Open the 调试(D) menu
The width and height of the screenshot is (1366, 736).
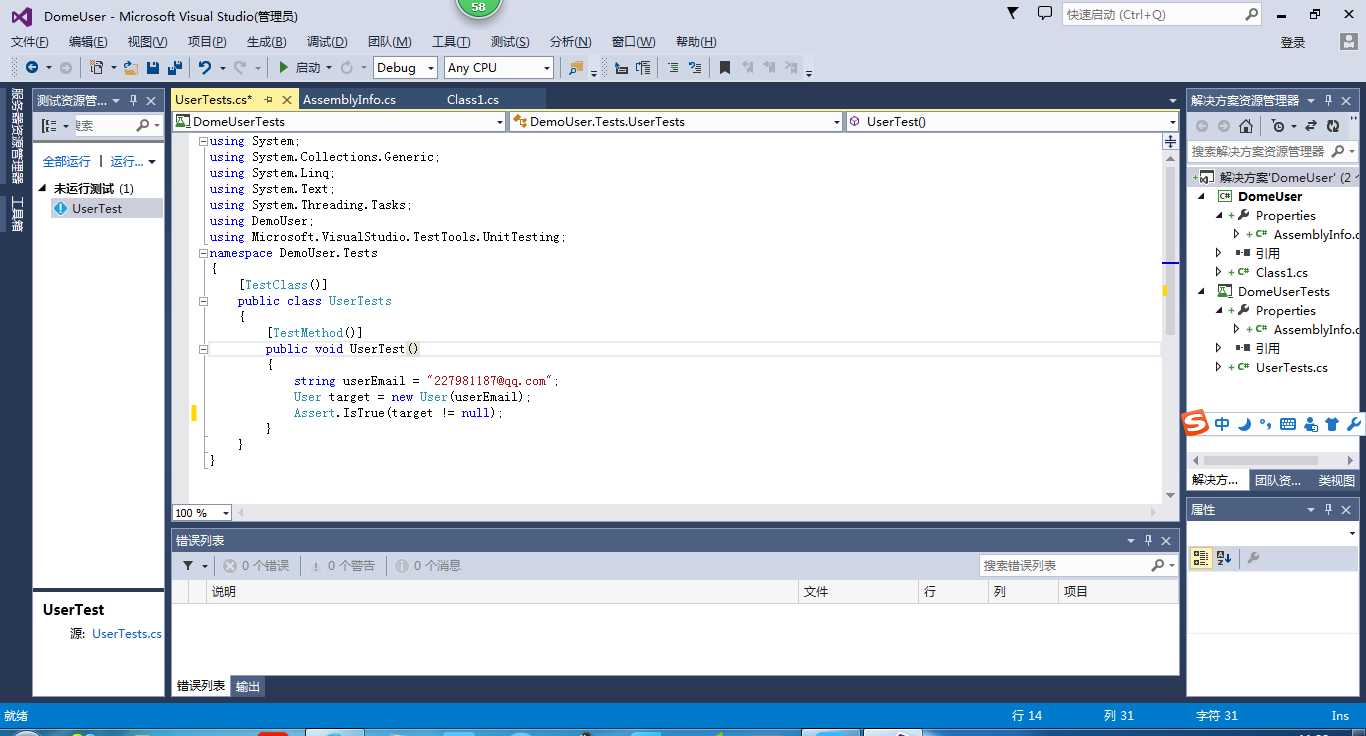[327, 41]
